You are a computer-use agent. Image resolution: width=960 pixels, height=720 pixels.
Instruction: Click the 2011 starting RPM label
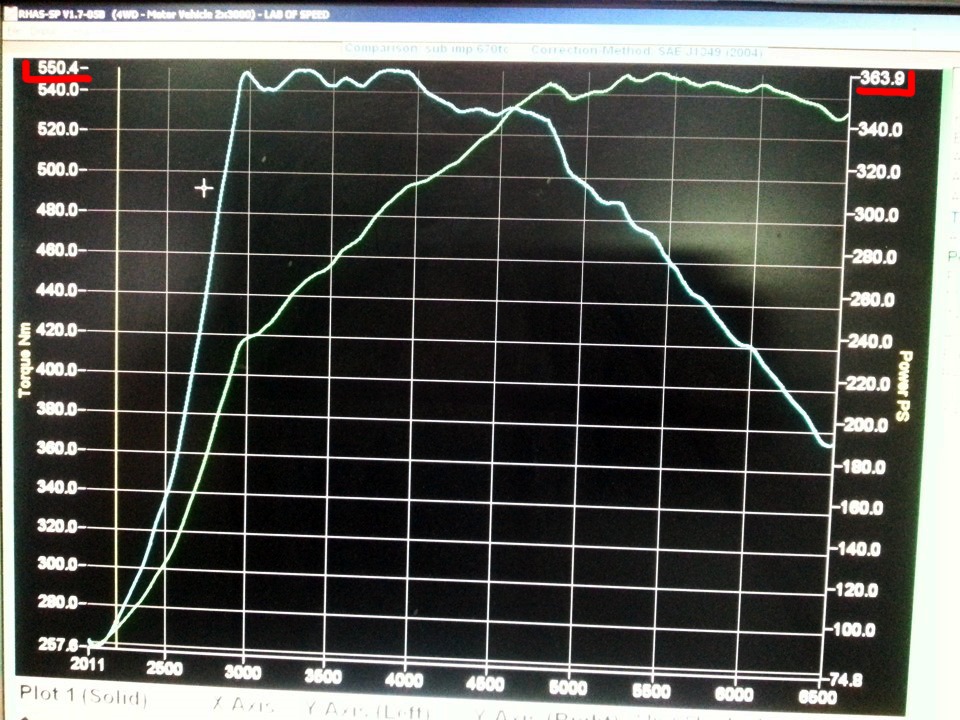88,664
